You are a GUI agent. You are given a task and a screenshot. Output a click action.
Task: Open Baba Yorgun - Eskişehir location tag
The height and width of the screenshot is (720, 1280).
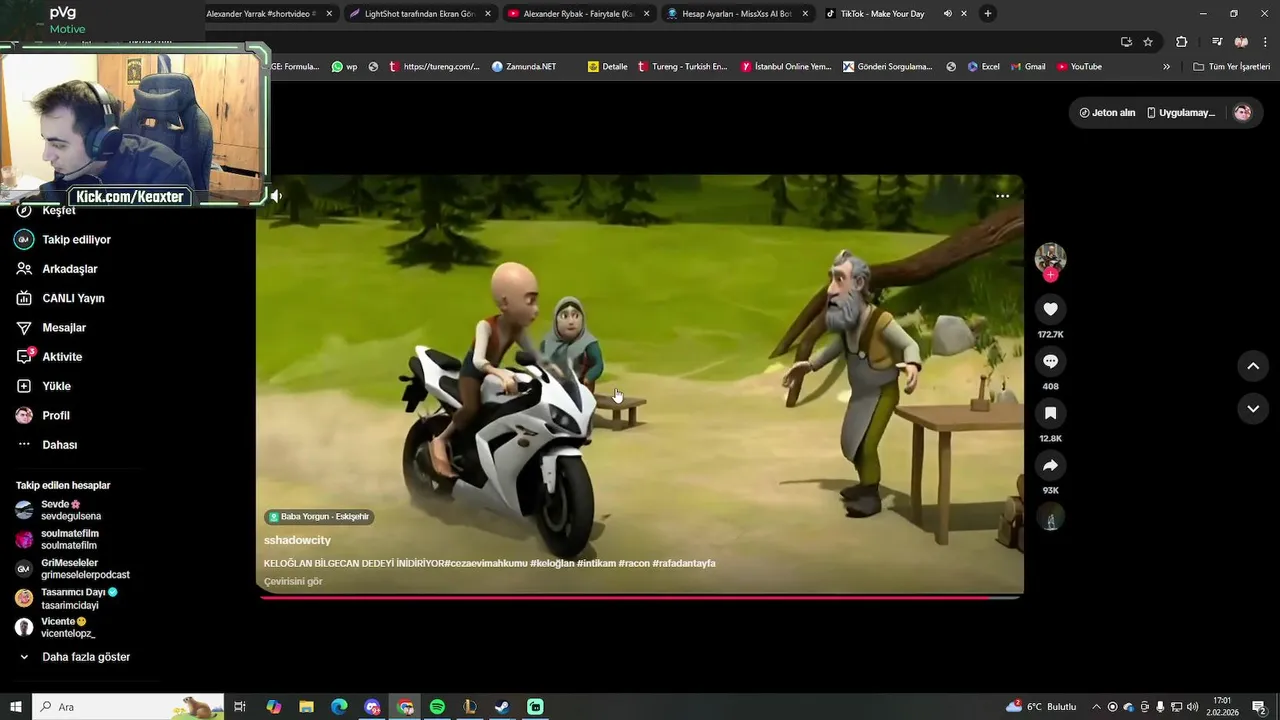(x=319, y=517)
